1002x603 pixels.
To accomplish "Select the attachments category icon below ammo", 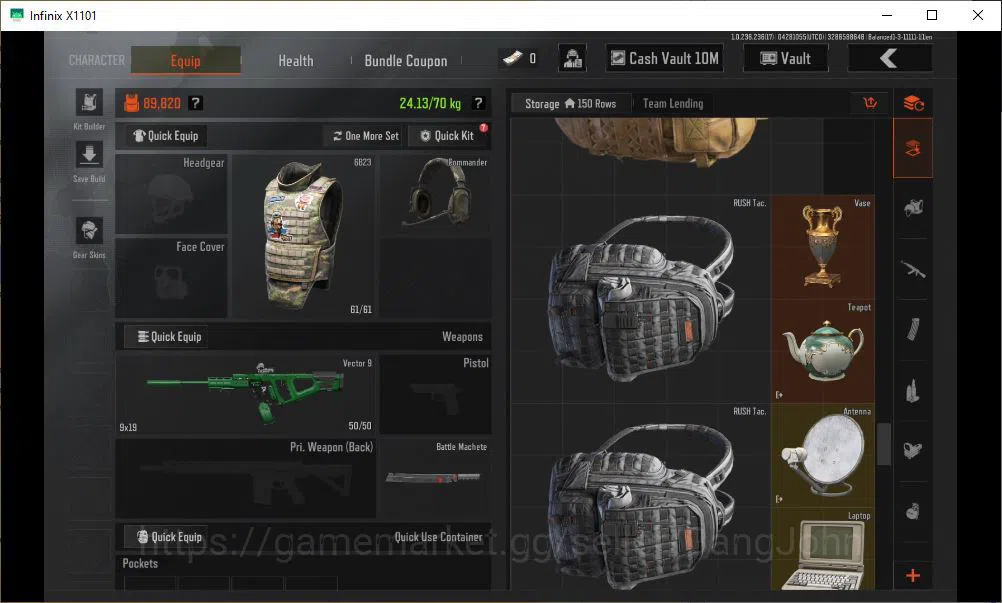I will (x=913, y=450).
